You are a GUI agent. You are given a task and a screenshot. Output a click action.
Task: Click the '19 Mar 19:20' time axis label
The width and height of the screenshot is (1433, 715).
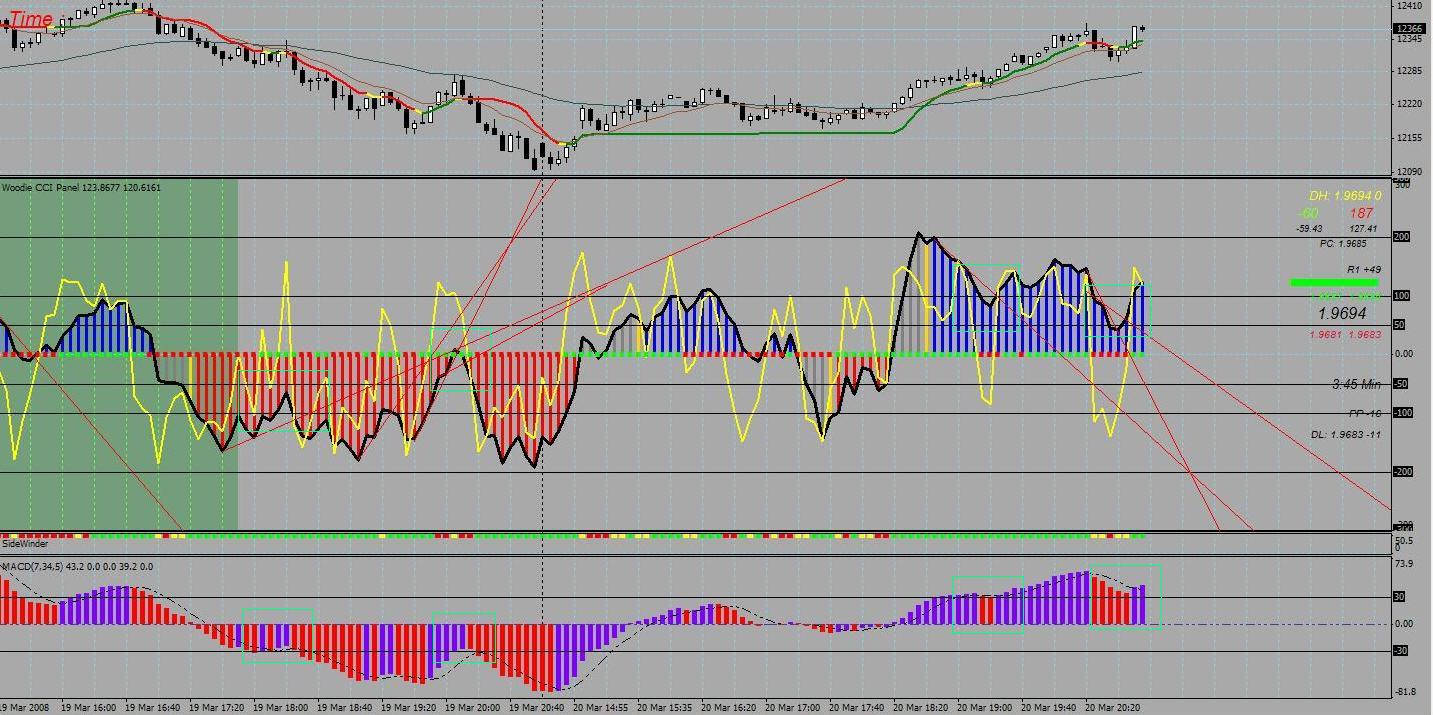[x=408, y=707]
